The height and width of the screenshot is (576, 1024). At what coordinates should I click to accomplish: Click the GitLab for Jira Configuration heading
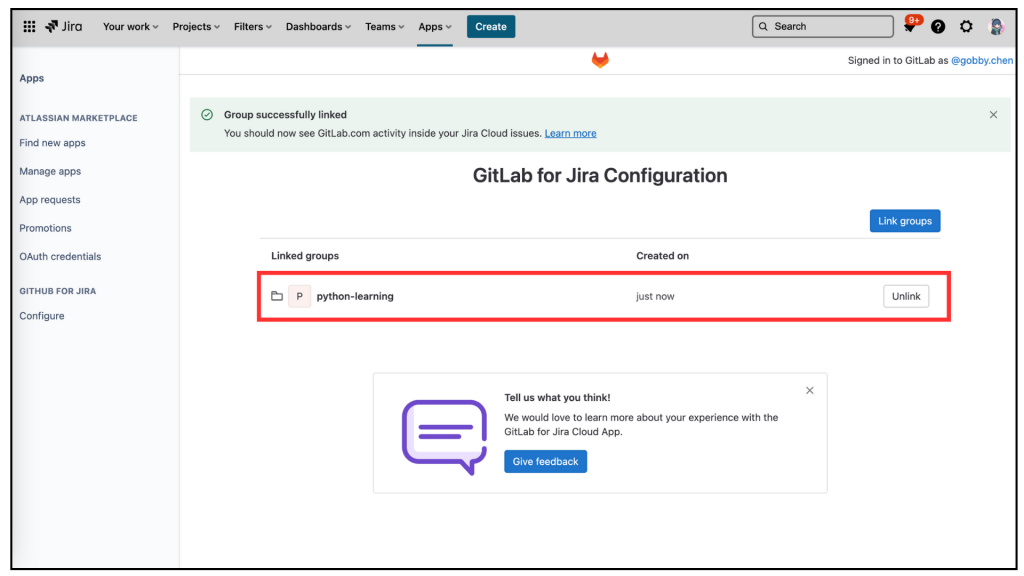[x=600, y=176]
